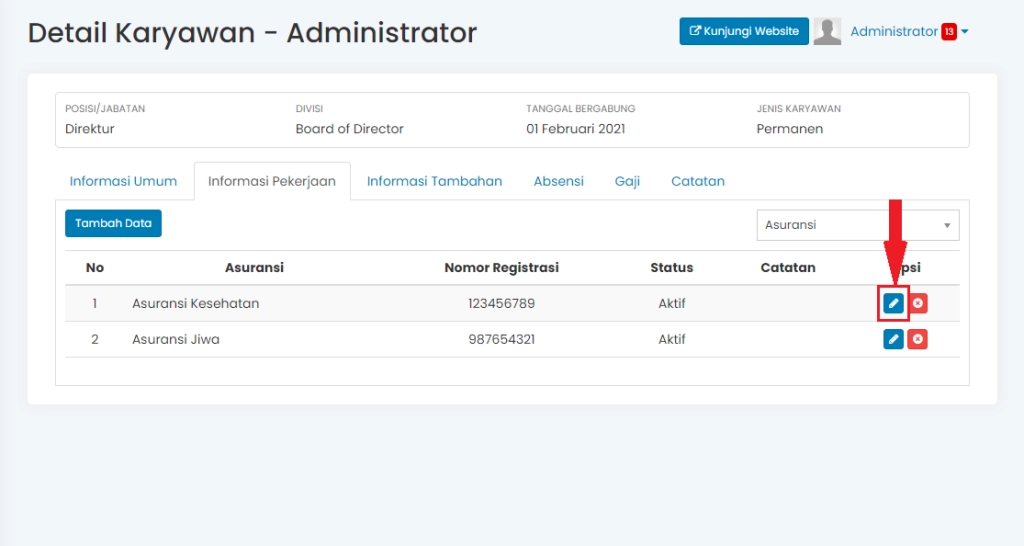Open the Absensi tab
1024x546 pixels.
click(558, 181)
